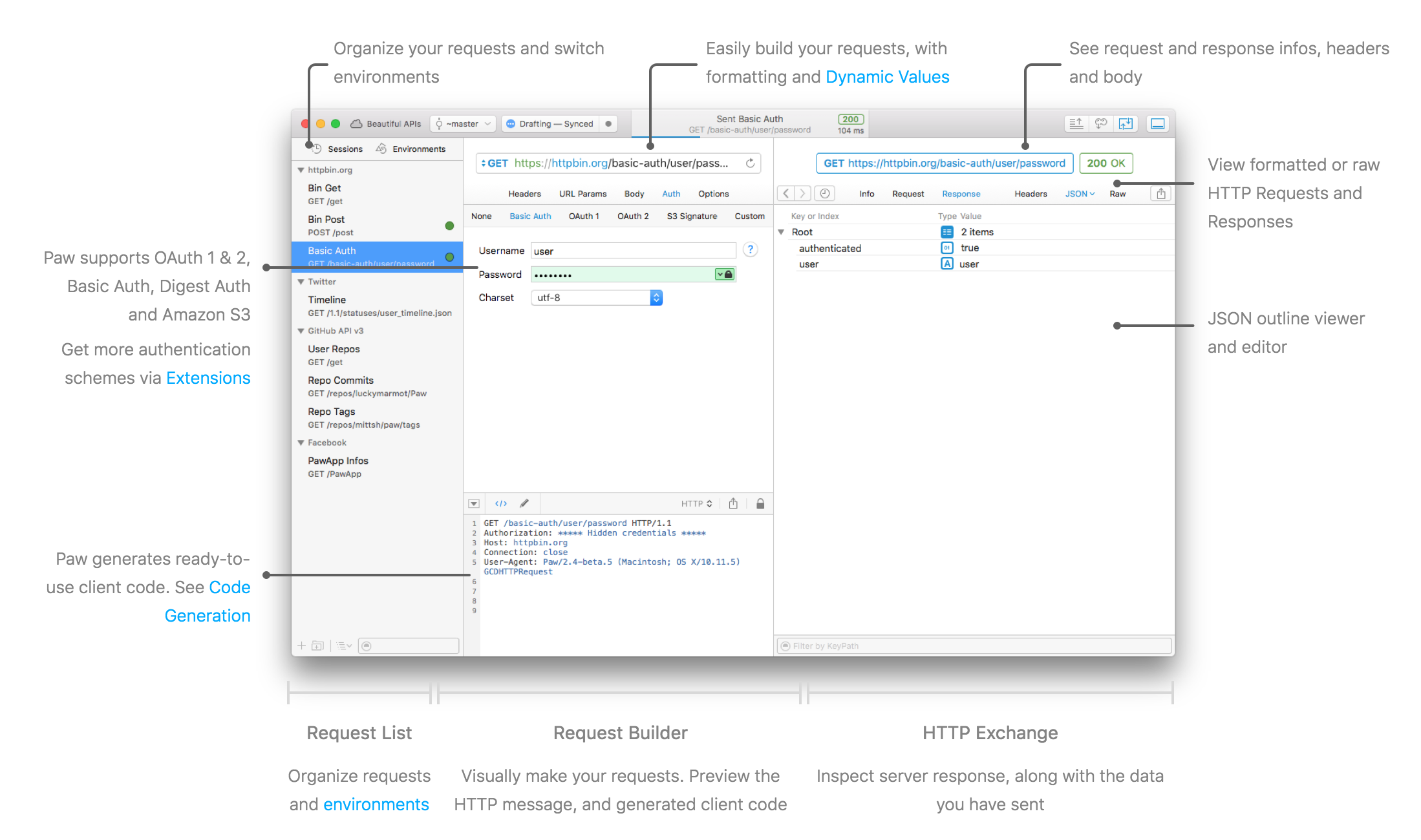1421x840 pixels.
Task: Click the lock icon in HTTP preview toolbar
Action: point(760,503)
